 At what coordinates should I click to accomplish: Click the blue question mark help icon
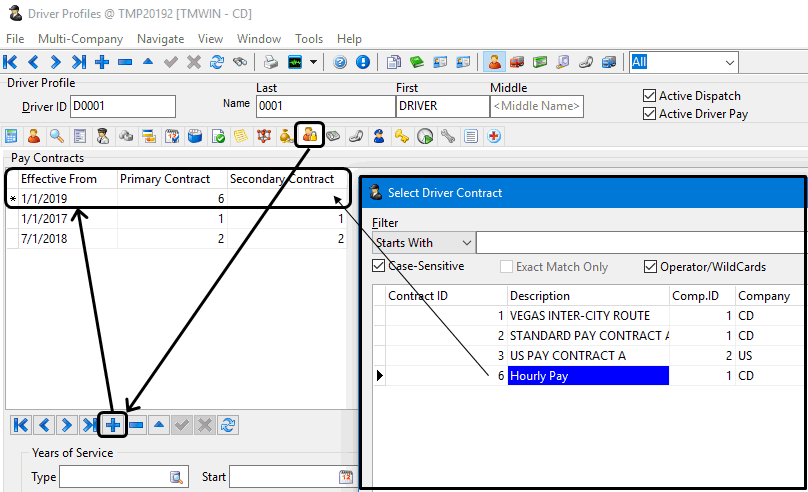[x=340, y=62]
